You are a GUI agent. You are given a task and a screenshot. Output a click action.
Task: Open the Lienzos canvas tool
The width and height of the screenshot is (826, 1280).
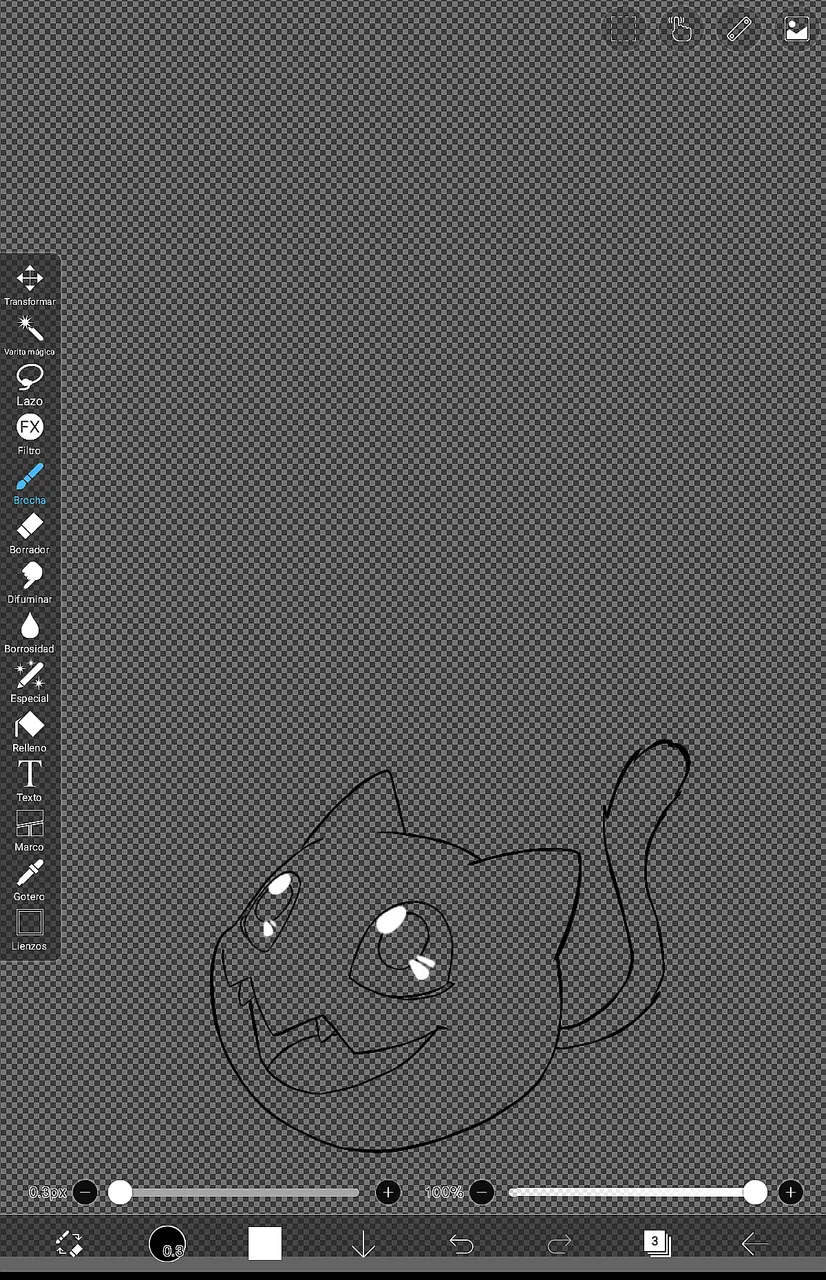(30, 929)
